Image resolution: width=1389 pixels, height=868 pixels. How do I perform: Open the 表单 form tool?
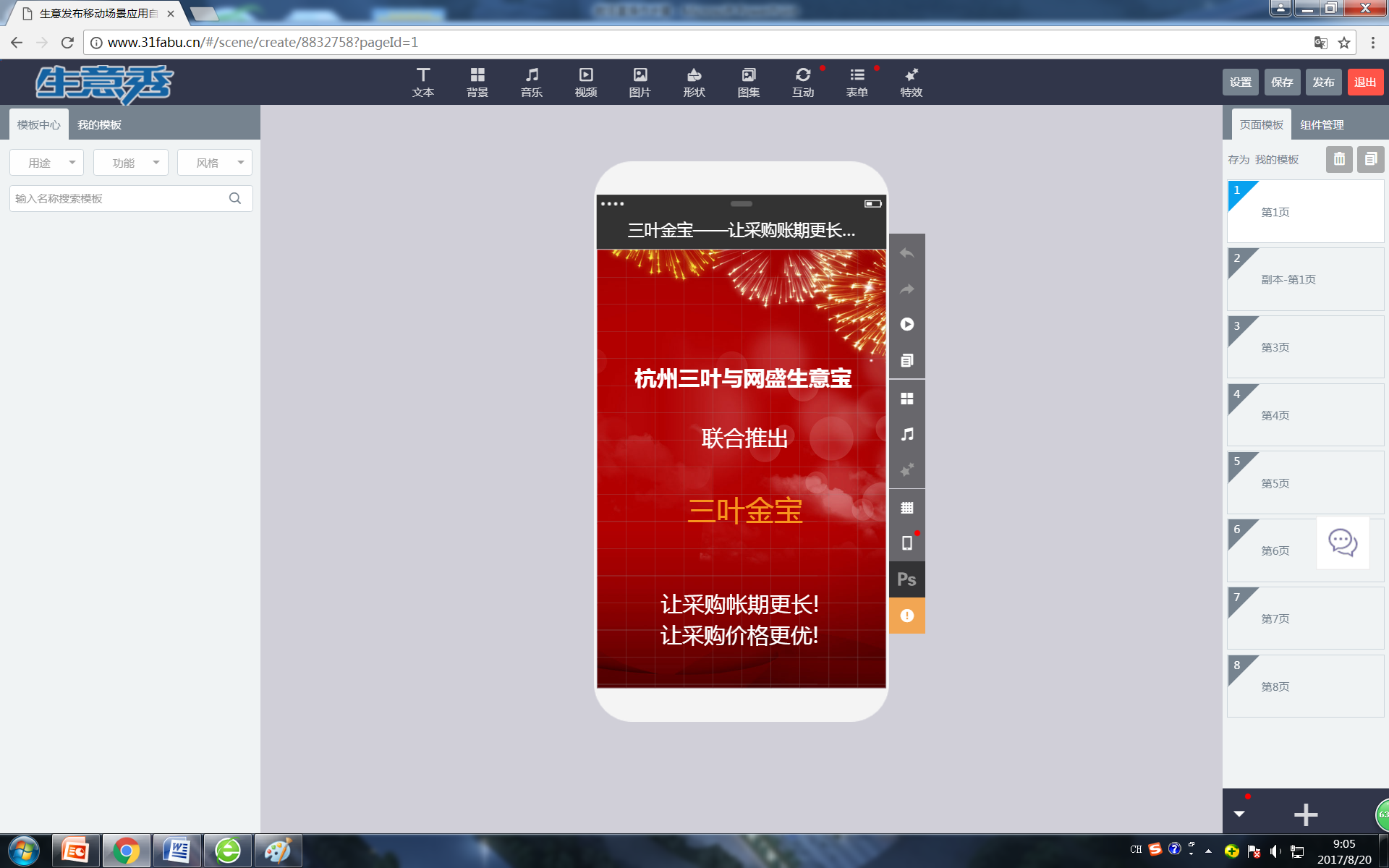tap(857, 82)
